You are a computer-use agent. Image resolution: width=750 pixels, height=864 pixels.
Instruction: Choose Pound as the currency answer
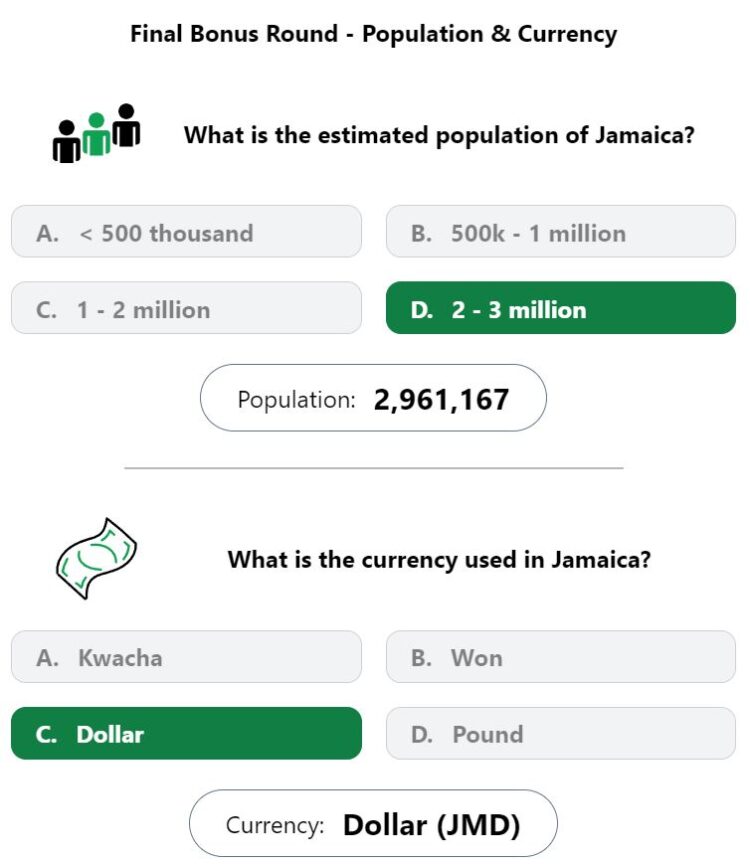[560, 733]
